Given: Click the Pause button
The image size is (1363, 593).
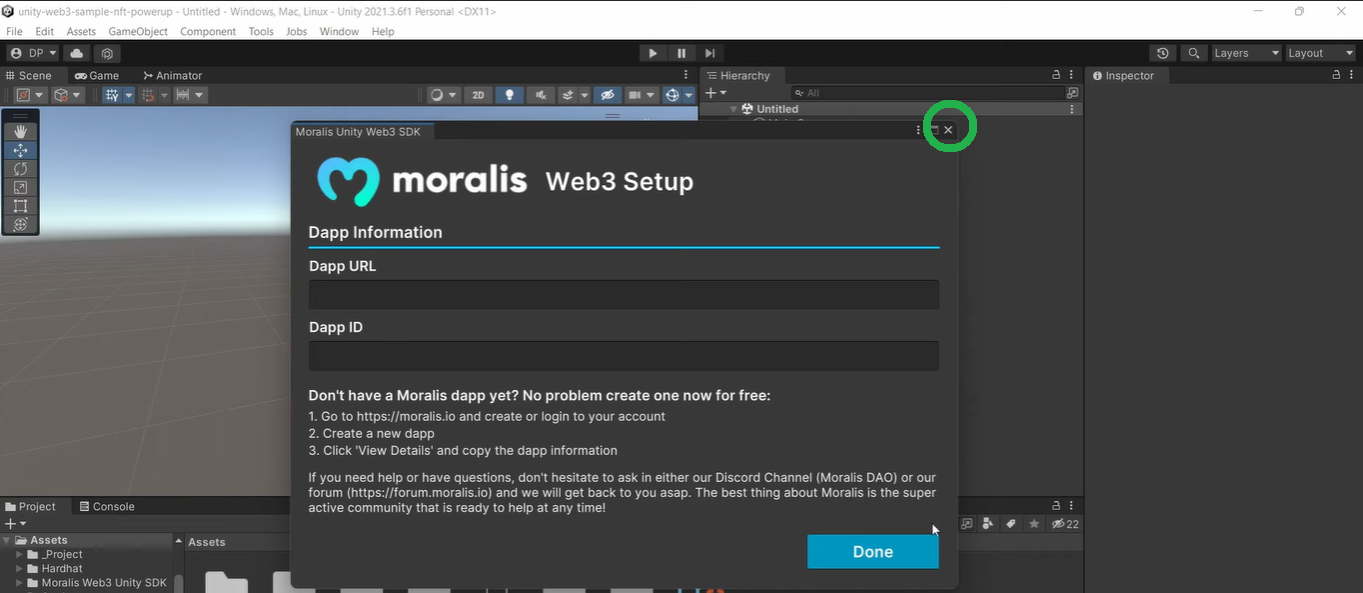Looking at the screenshot, I should tap(682, 53).
